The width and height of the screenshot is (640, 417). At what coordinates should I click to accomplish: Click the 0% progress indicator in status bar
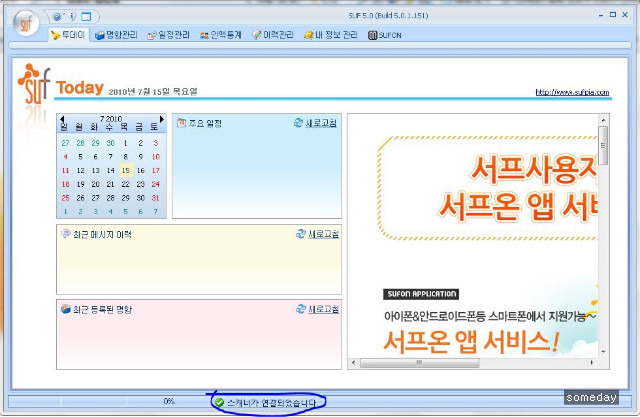pyautogui.click(x=169, y=401)
